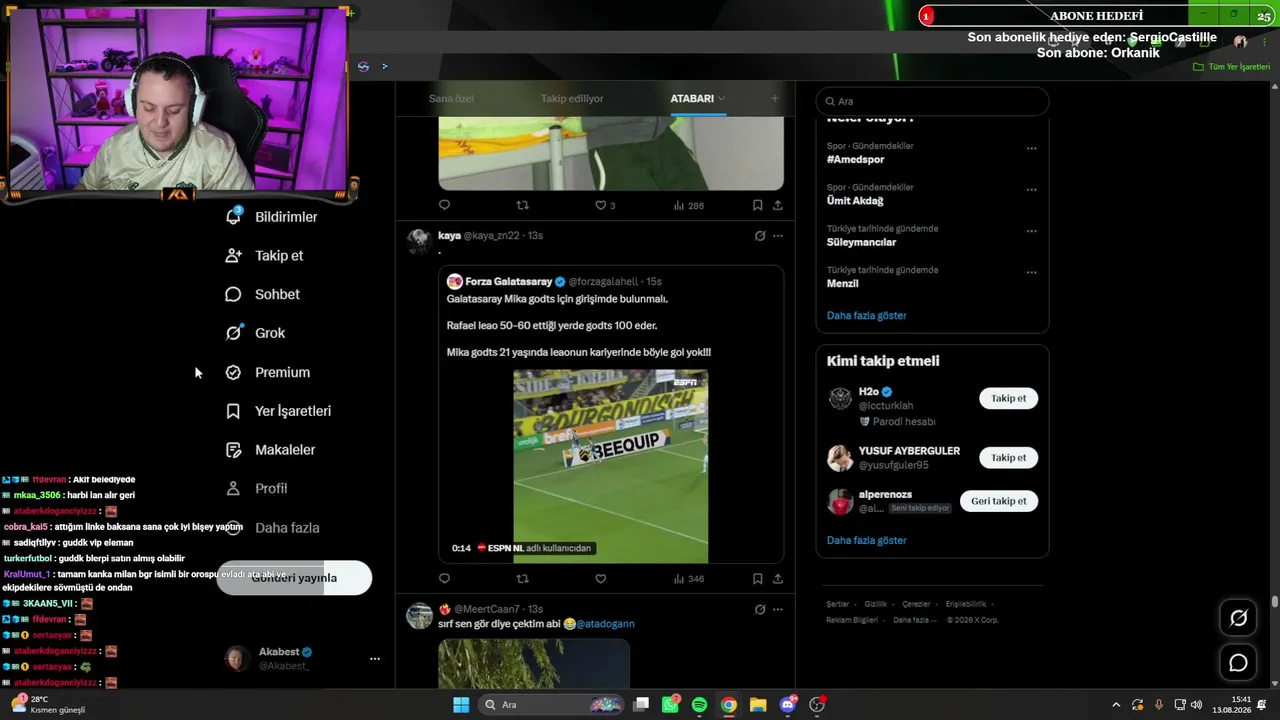
Task: Open the Grok icon in sidebar
Action: click(x=233, y=333)
